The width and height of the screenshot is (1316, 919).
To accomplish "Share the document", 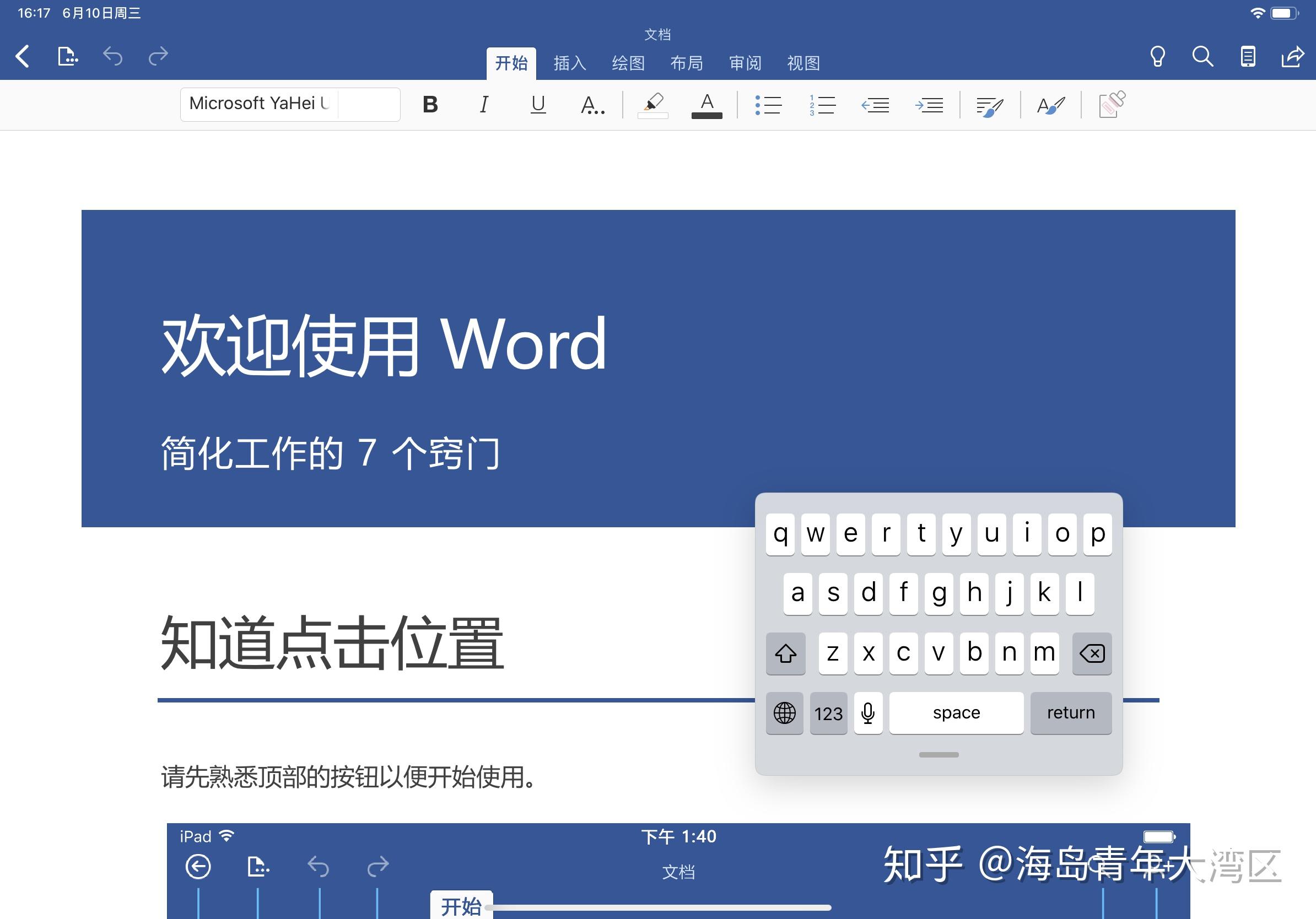I will coord(1292,56).
